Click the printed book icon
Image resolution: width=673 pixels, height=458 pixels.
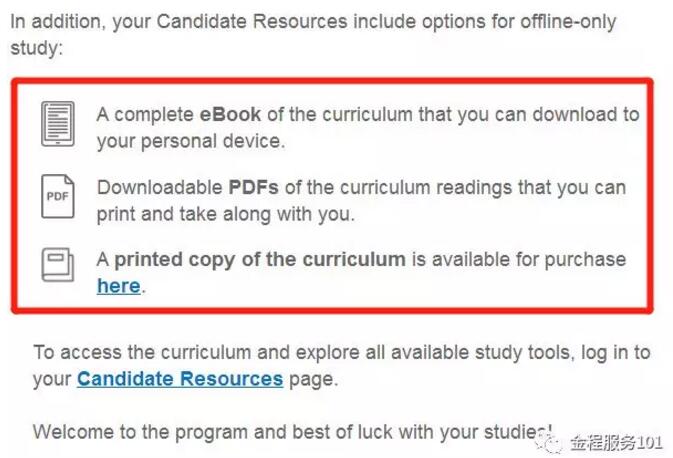tap(58, 265)
